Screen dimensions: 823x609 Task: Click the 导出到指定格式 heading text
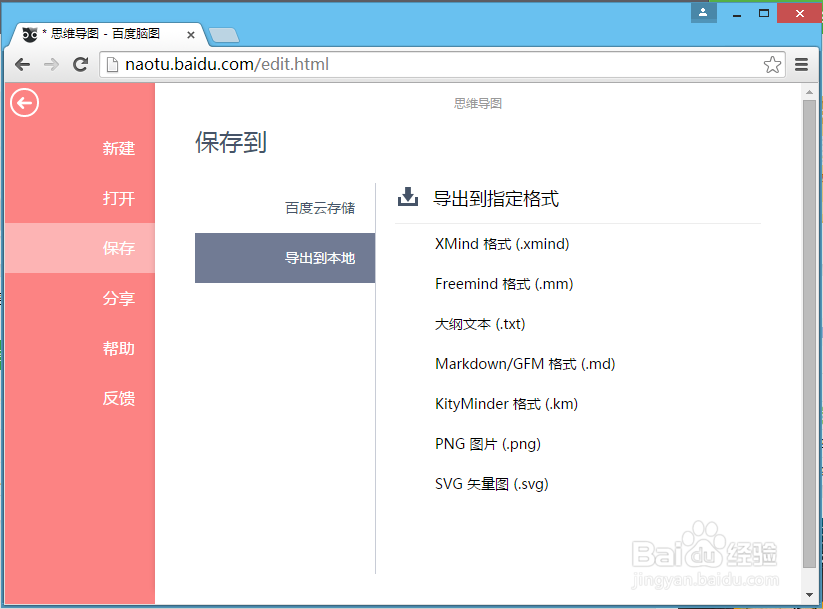pyautogui.click(x=496, y=198)
